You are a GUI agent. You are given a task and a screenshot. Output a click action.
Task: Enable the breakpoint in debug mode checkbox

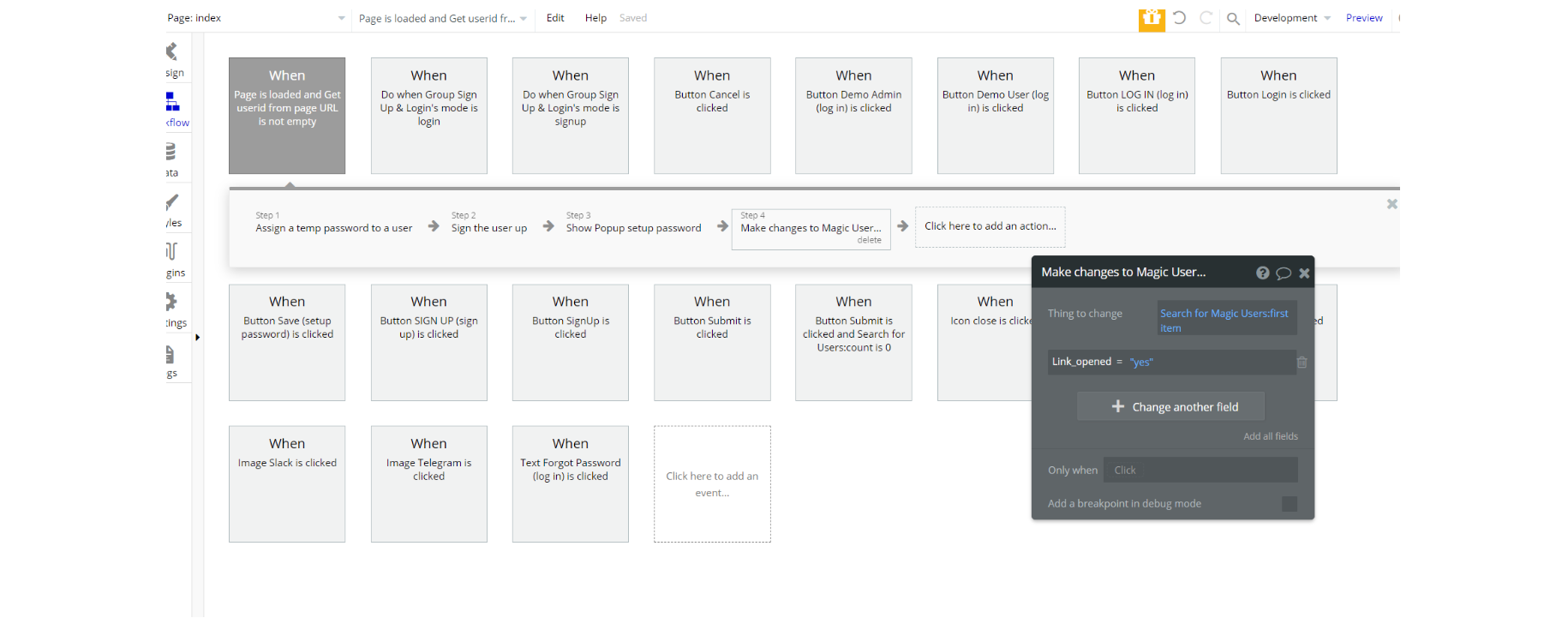1290,504
